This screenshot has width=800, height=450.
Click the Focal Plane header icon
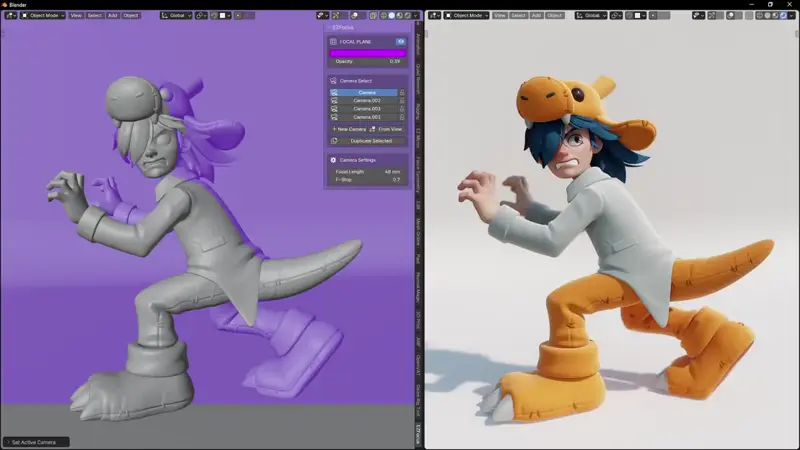pyautogui.click(x=333, y=41)
